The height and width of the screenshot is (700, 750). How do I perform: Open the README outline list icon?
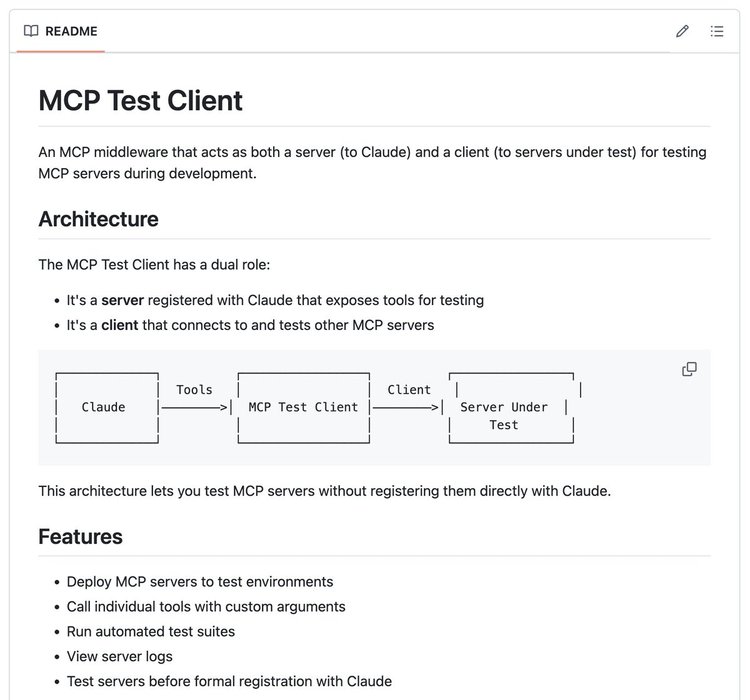(x=717, y=32)
